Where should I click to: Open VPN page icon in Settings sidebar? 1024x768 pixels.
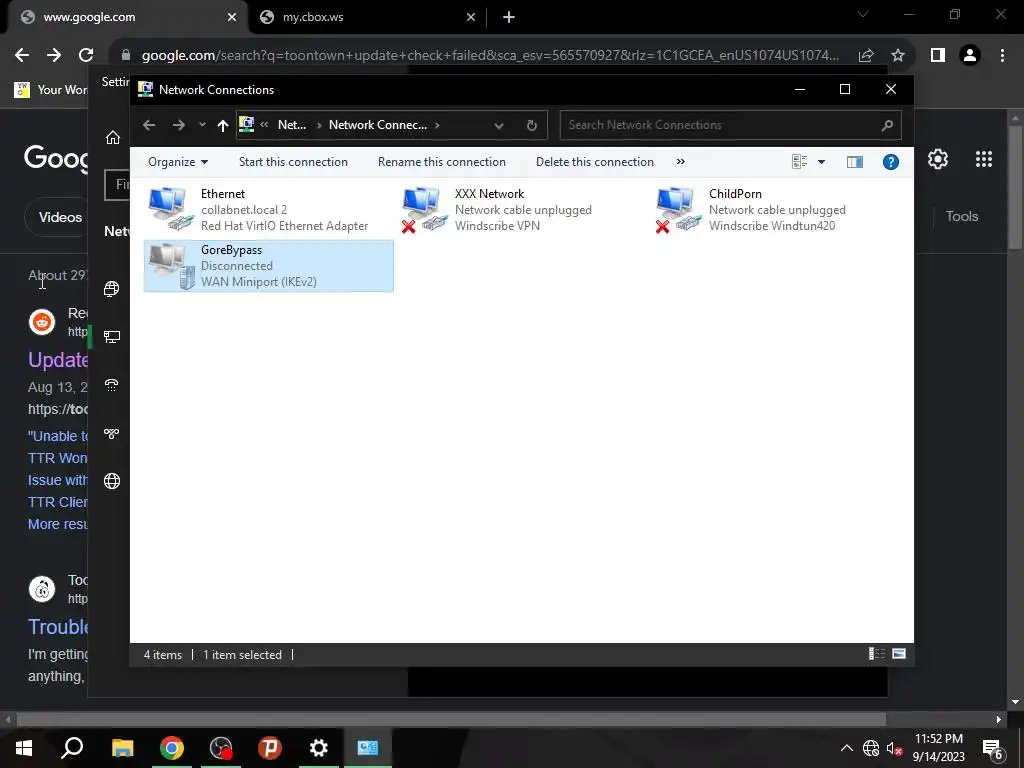click(112, 434)
